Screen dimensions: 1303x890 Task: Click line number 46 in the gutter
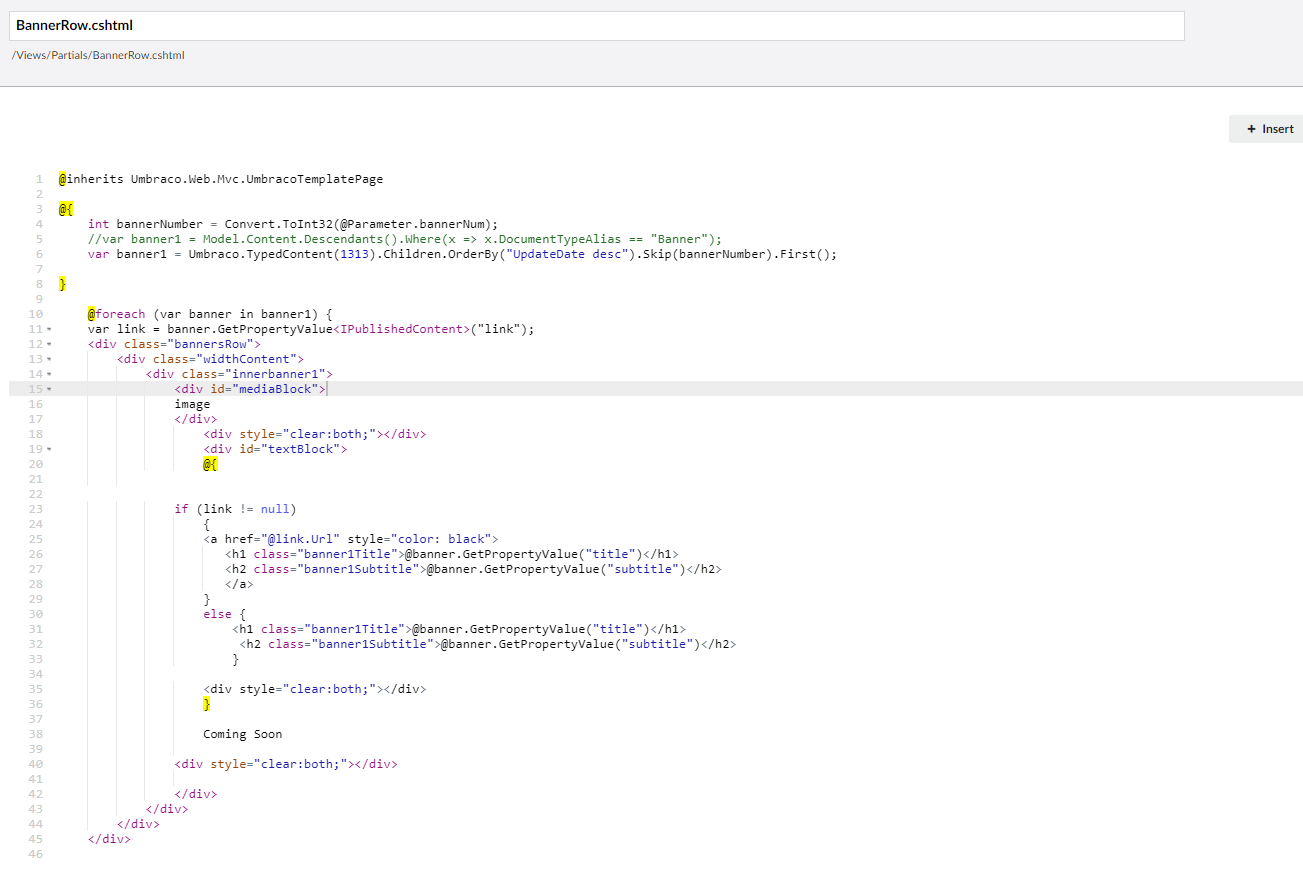36,854
